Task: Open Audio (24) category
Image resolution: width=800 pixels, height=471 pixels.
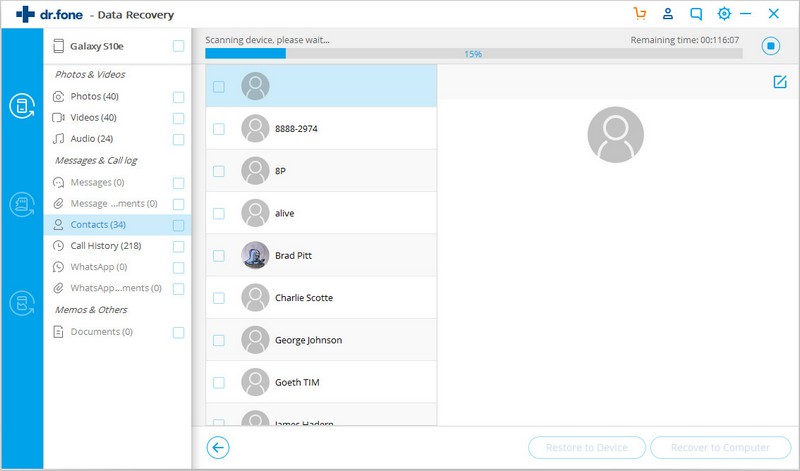Action: (x=92, y=138)
